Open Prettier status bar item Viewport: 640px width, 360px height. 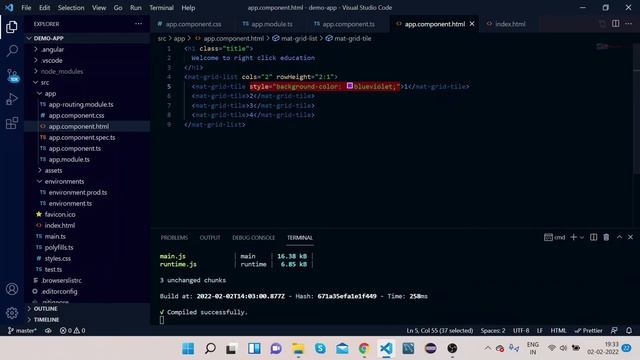588,331
